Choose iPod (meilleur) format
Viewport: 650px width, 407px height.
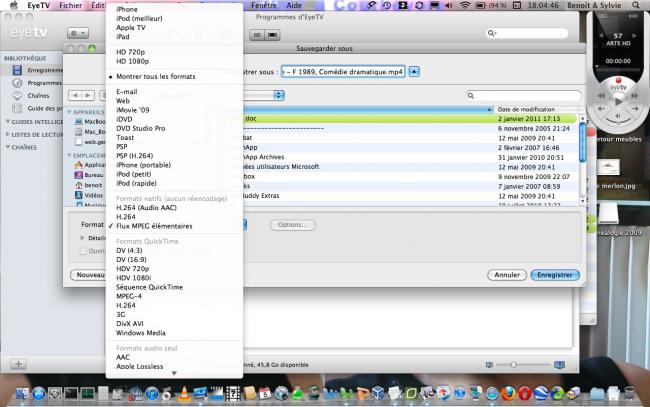139,18
